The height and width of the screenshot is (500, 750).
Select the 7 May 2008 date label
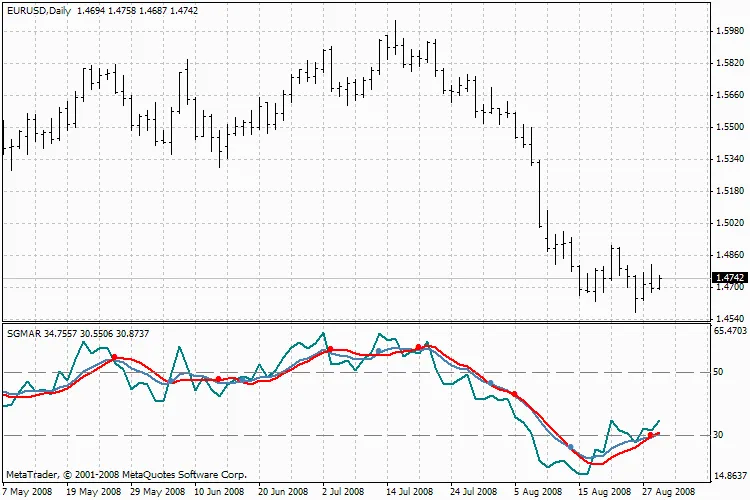coord(28,492)
